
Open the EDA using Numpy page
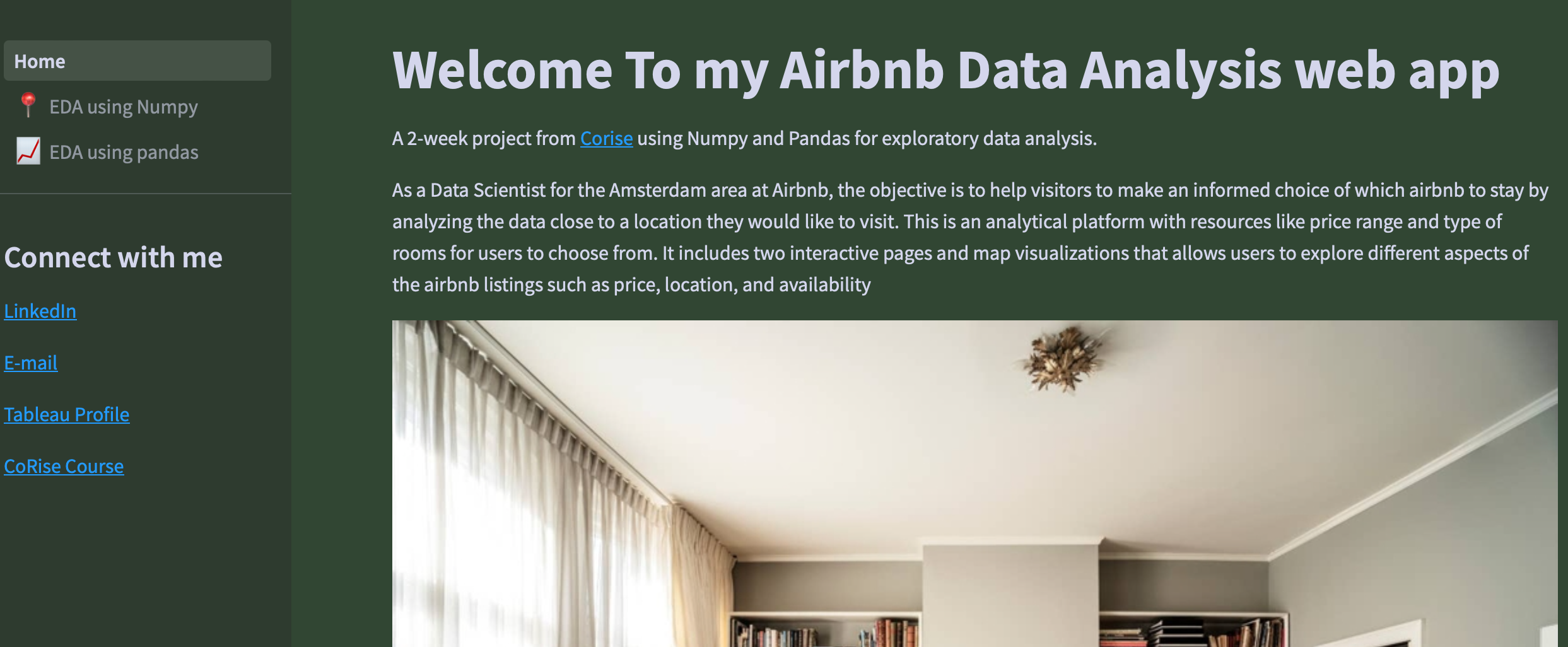click(124, 107)
